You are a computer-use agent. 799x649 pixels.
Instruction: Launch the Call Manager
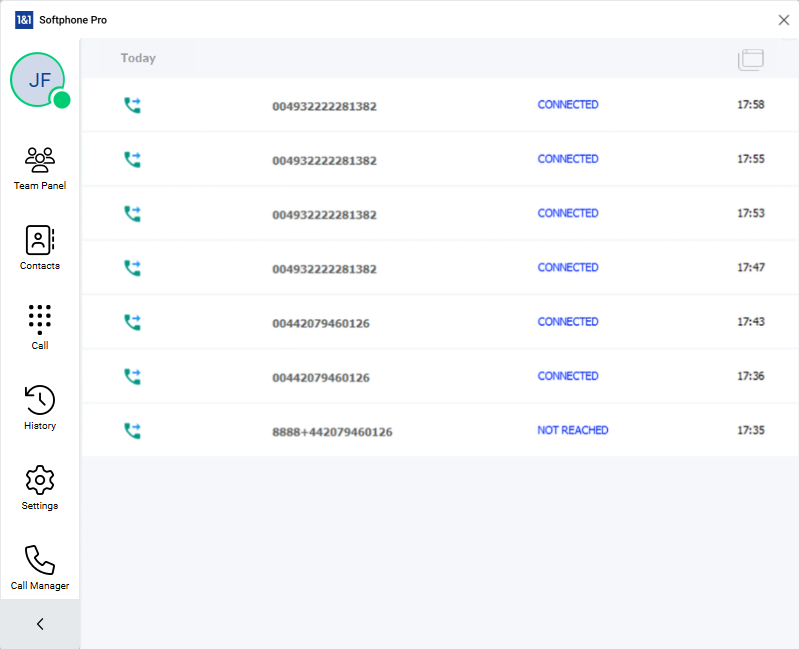(40, 568)
